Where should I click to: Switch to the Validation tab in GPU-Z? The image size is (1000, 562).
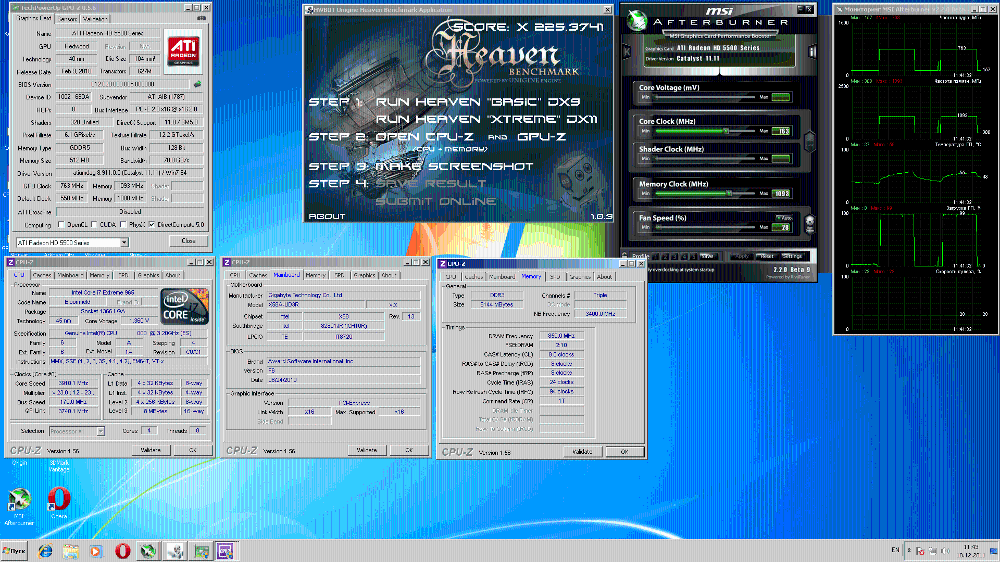(x=95, y=19)
